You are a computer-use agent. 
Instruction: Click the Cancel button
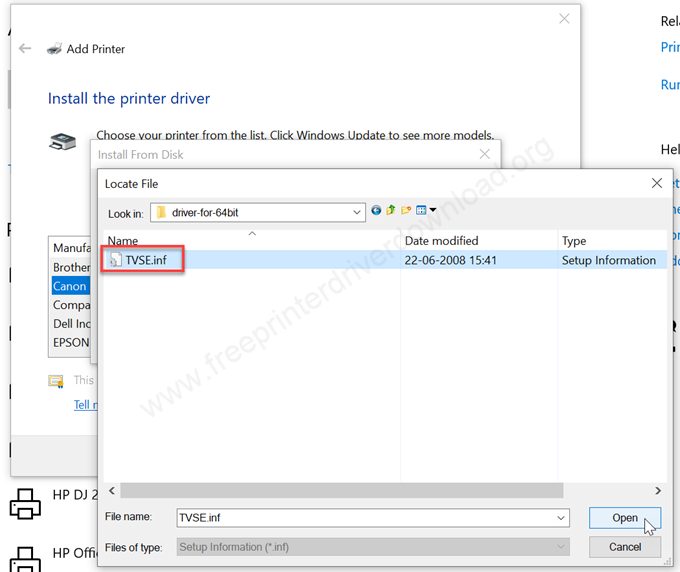click(624, 547)
